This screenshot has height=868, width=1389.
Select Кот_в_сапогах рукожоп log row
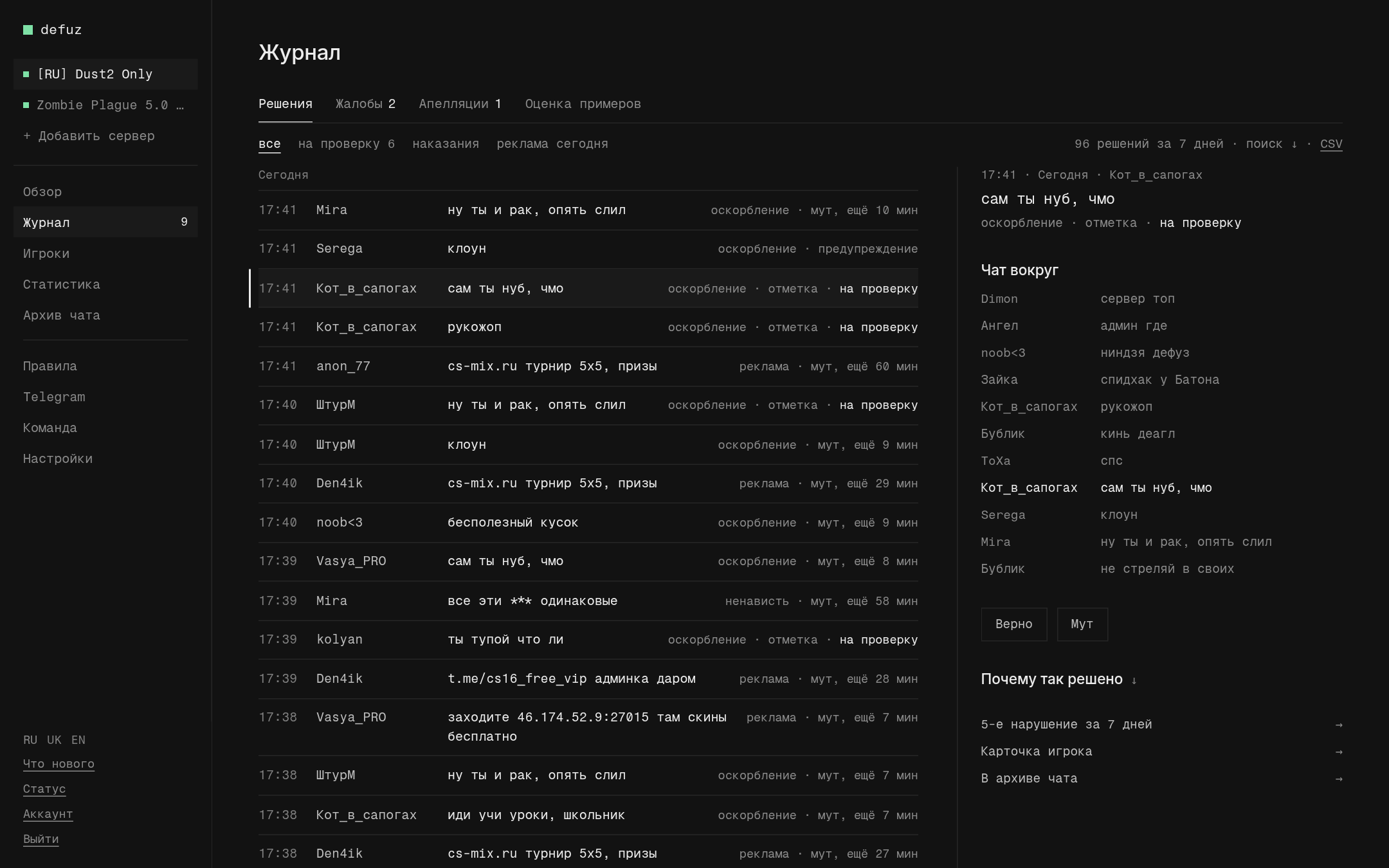coord(588,327)
